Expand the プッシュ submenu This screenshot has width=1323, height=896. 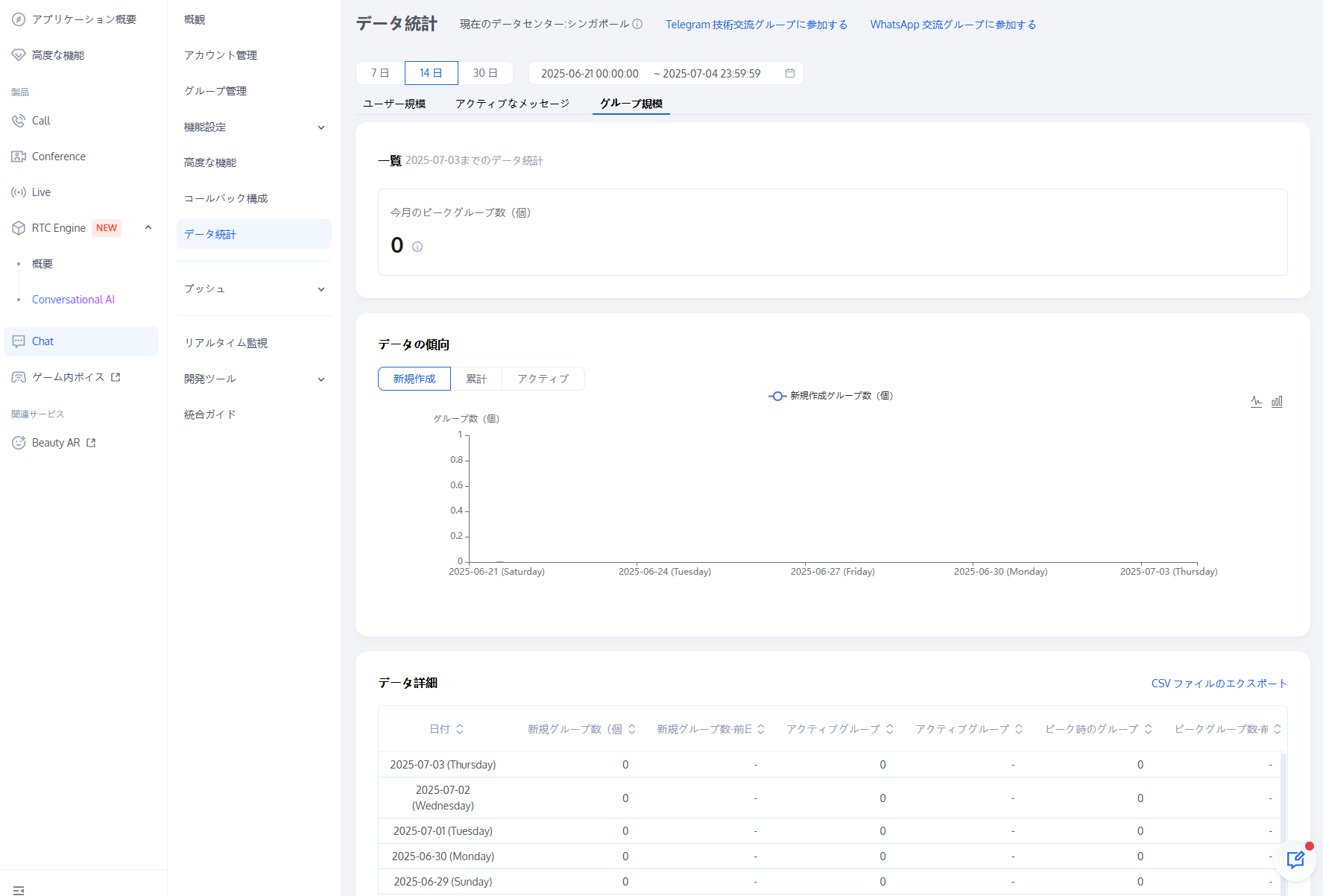click(x=321, y=289)
